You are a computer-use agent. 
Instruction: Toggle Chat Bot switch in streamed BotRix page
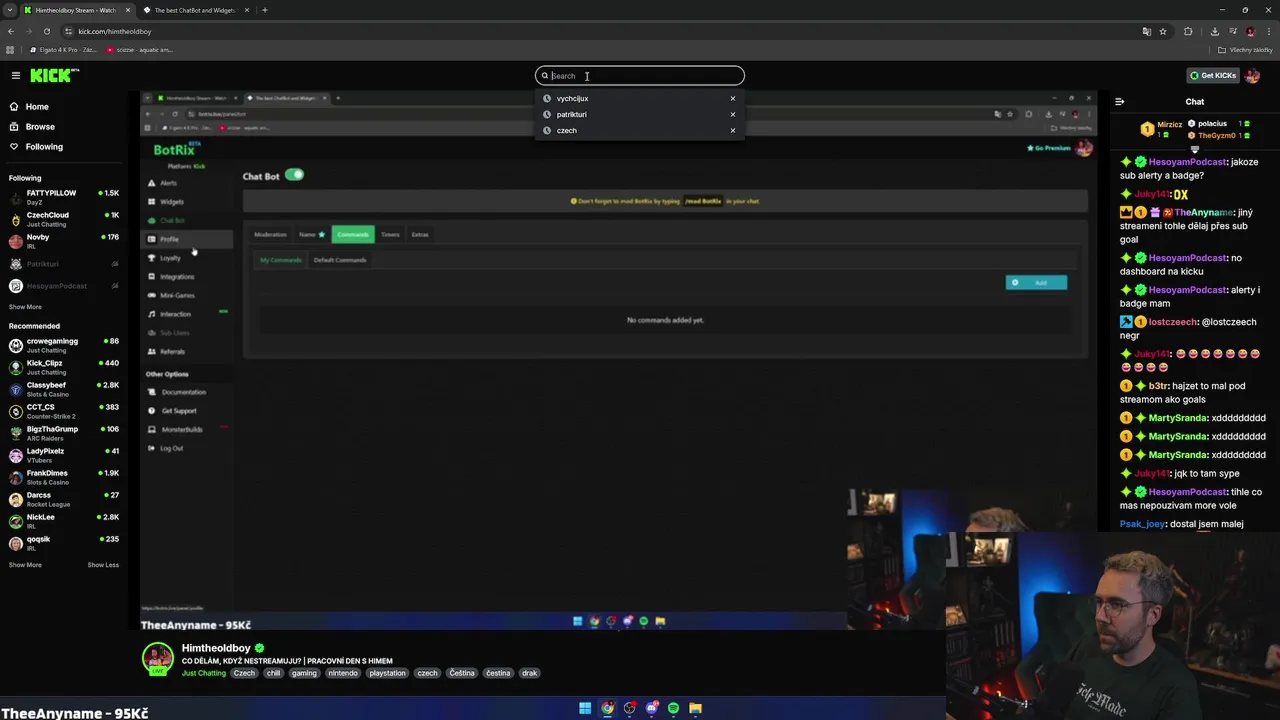pos(294,175)
